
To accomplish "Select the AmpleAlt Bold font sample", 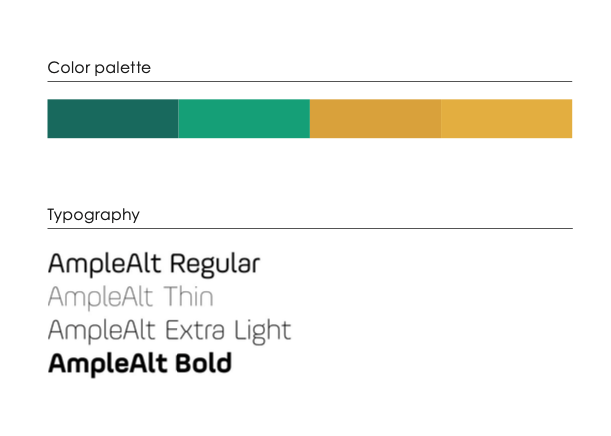I will pyautogui.click(x=139, y=363).
